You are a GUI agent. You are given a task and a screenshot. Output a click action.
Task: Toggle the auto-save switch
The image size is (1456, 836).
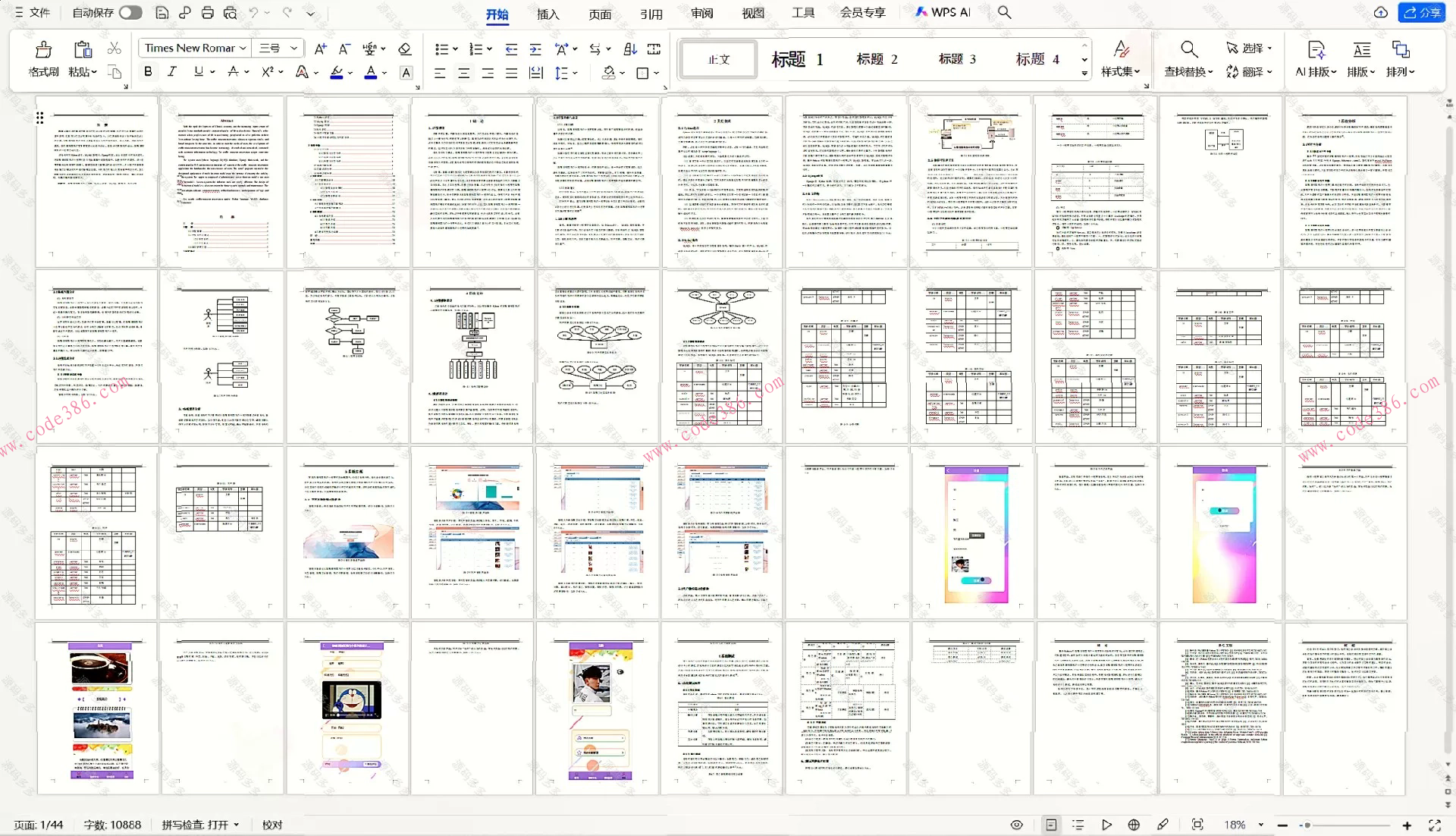point(130,12)
